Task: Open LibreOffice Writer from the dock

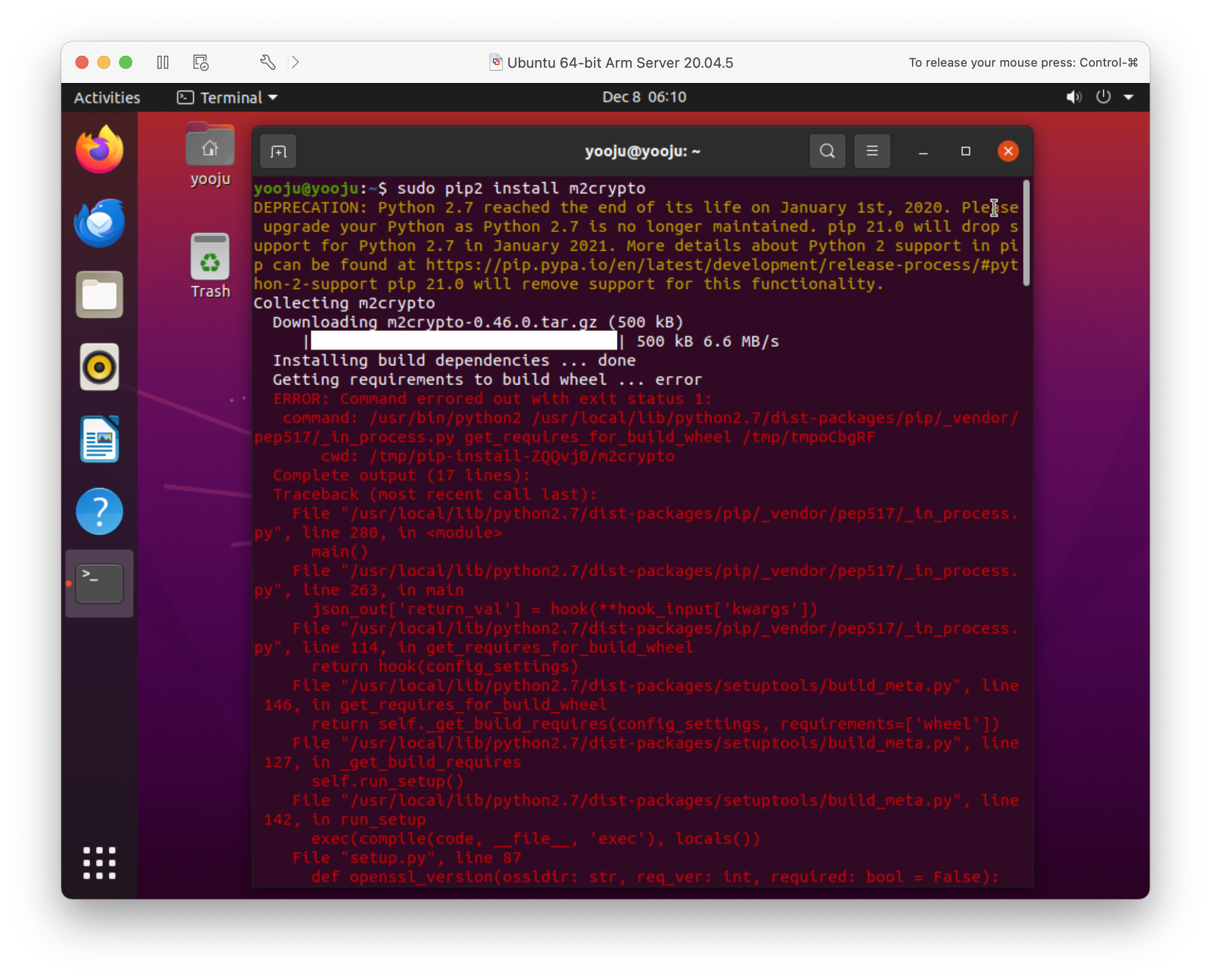Action: pos(99,439)
